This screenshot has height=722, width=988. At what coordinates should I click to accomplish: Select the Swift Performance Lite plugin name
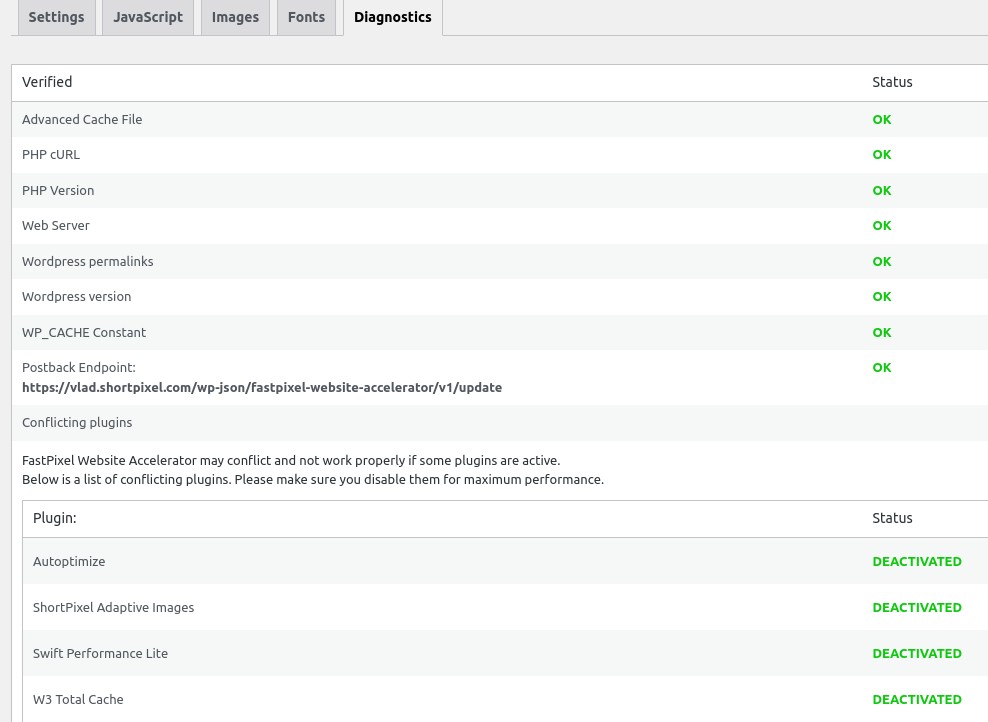tap(100, 654)
